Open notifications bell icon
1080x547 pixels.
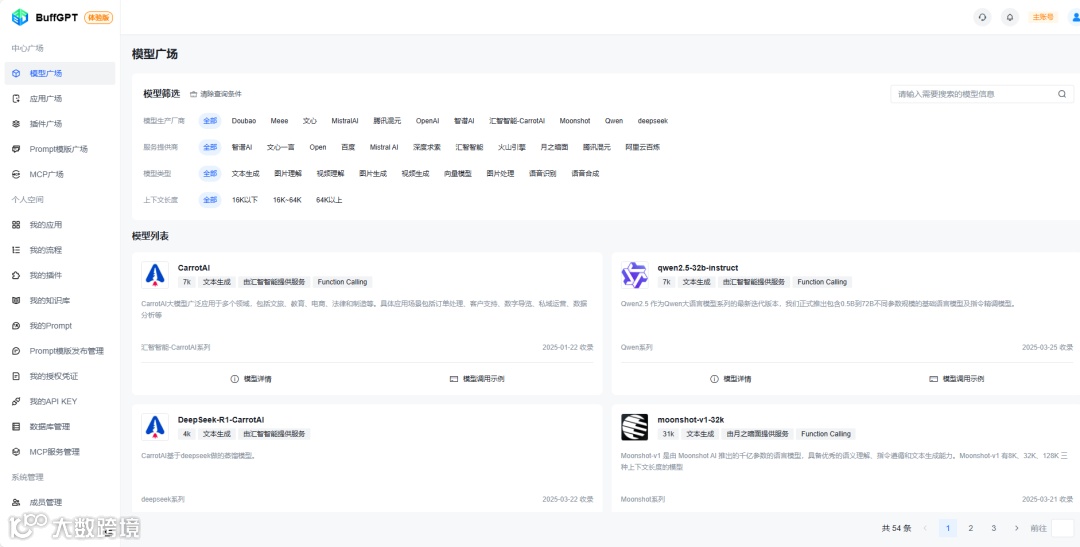(x=1010, y=17)
